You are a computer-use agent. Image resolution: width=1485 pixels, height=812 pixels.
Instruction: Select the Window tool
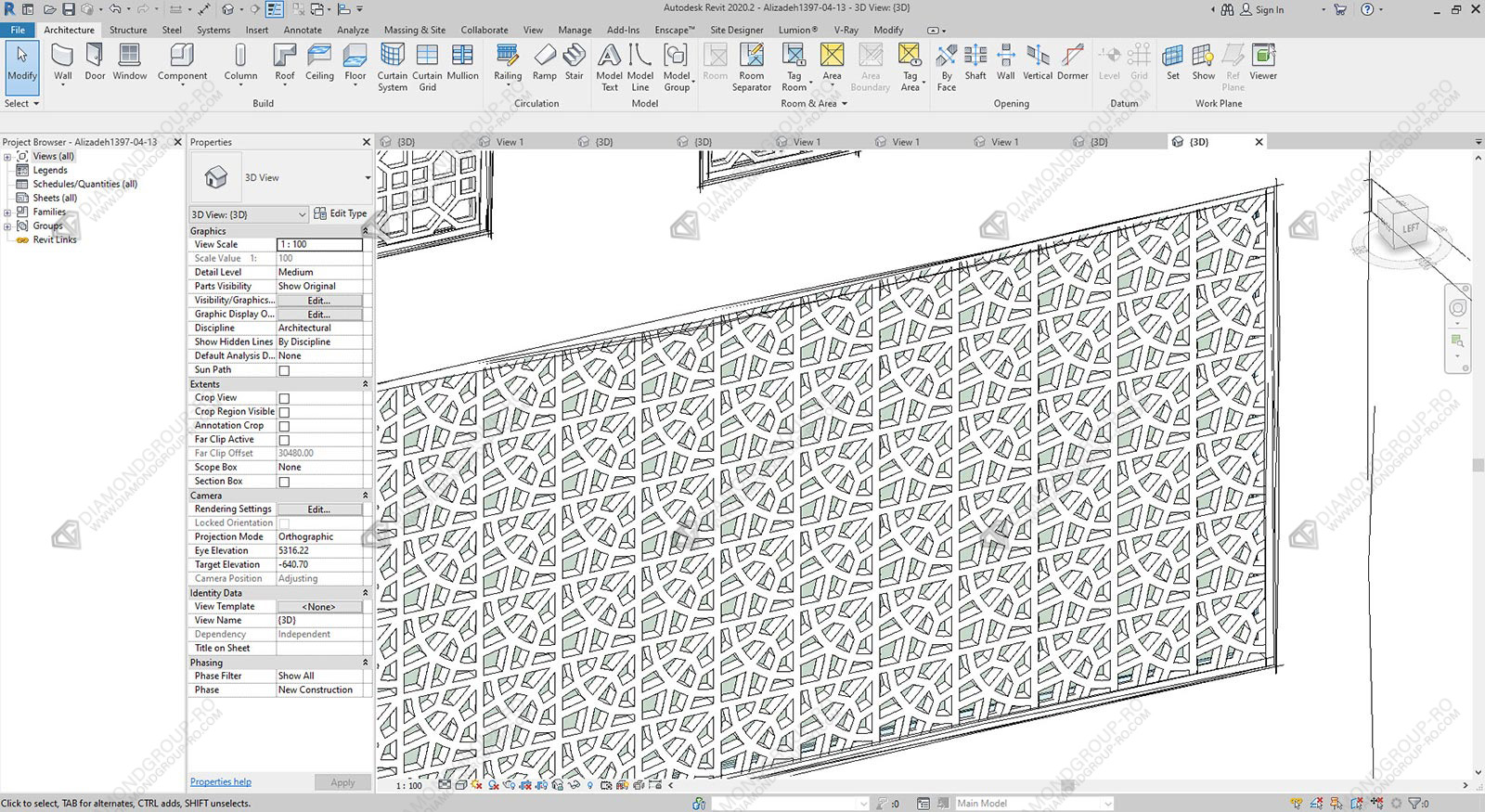pyautogui.click(x=130, y=63)
